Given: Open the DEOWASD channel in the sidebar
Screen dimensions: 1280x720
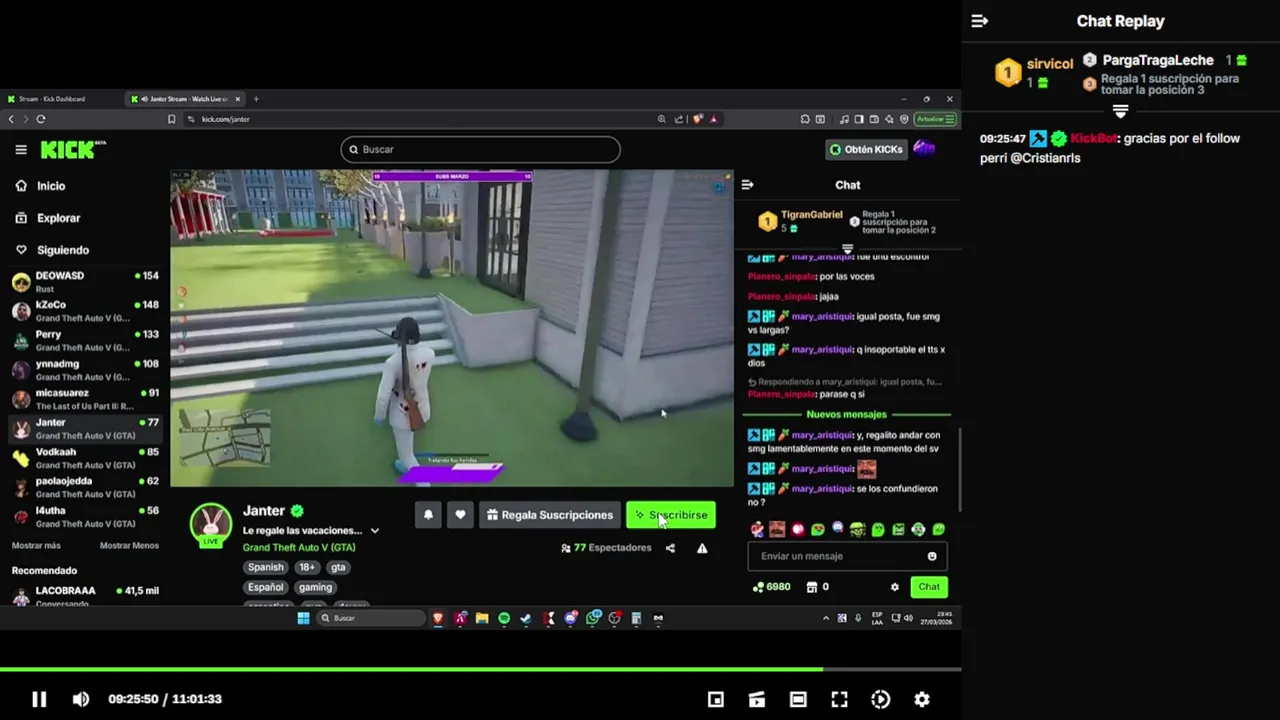Looking at the screenshot, I should click(85, 281).
